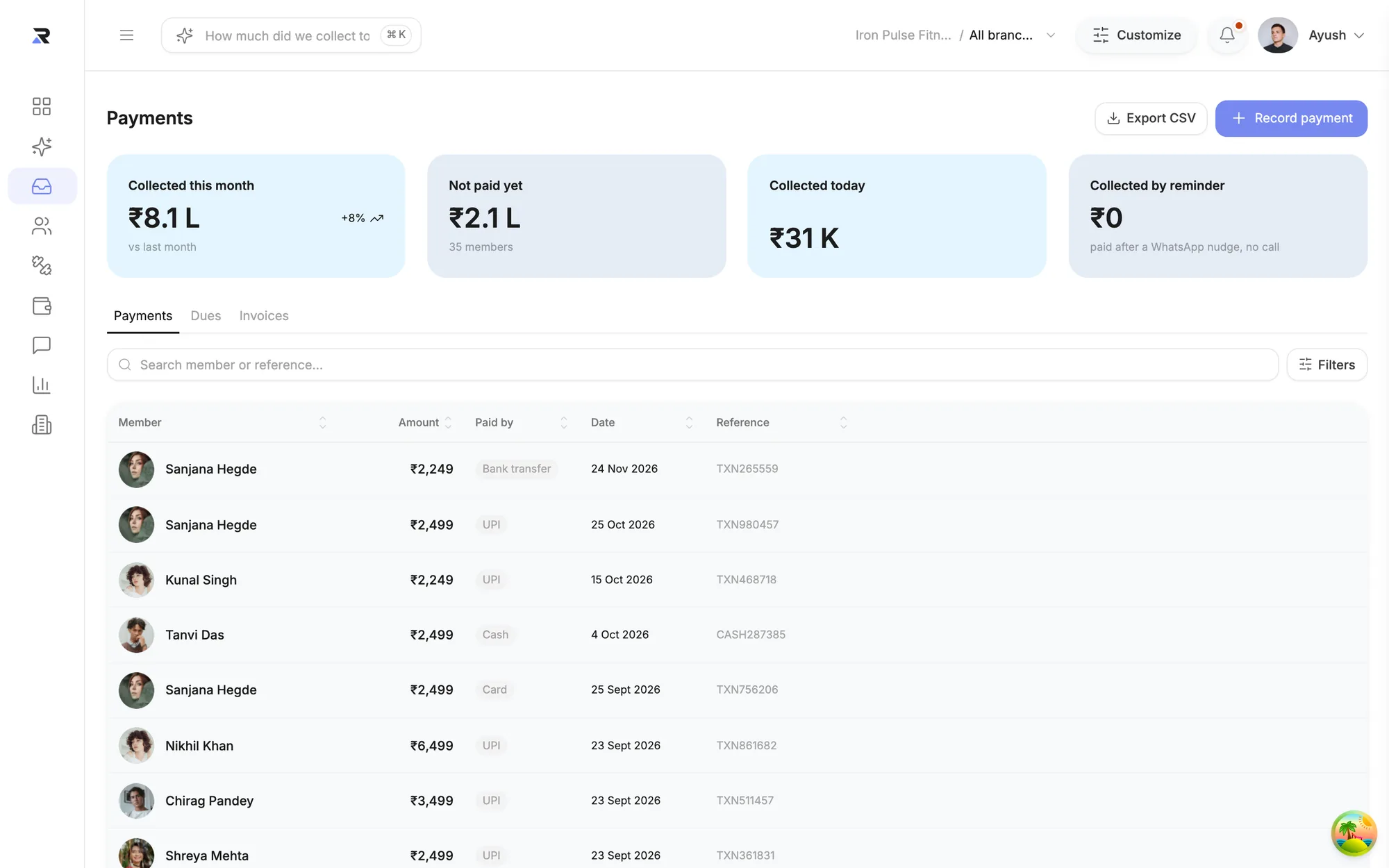This screenshot has width=1389, height=868.
Task: Click Nikhil Khan's name
Action: [199, 746]
